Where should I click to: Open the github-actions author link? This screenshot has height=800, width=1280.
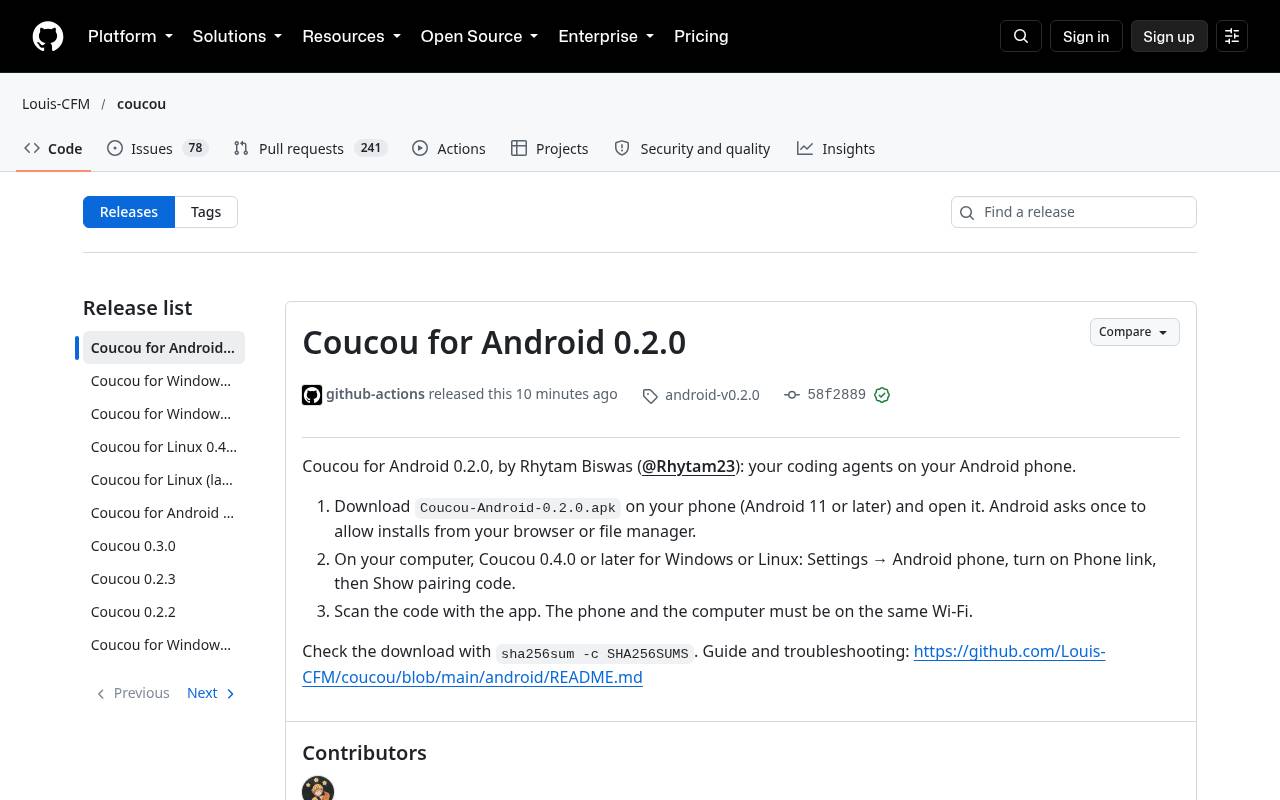(x=375, y=394)
